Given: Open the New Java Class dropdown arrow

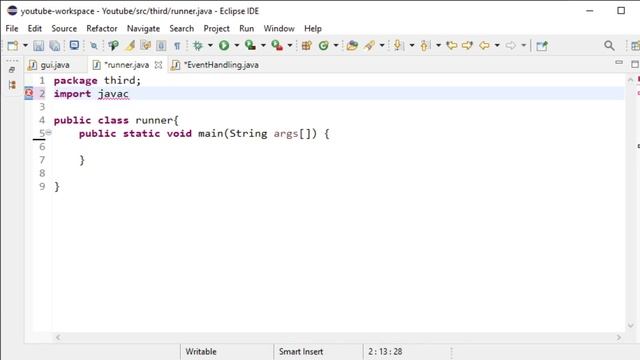Looking at the screenshot, I should pyautogui.click(x=336, y=45).
